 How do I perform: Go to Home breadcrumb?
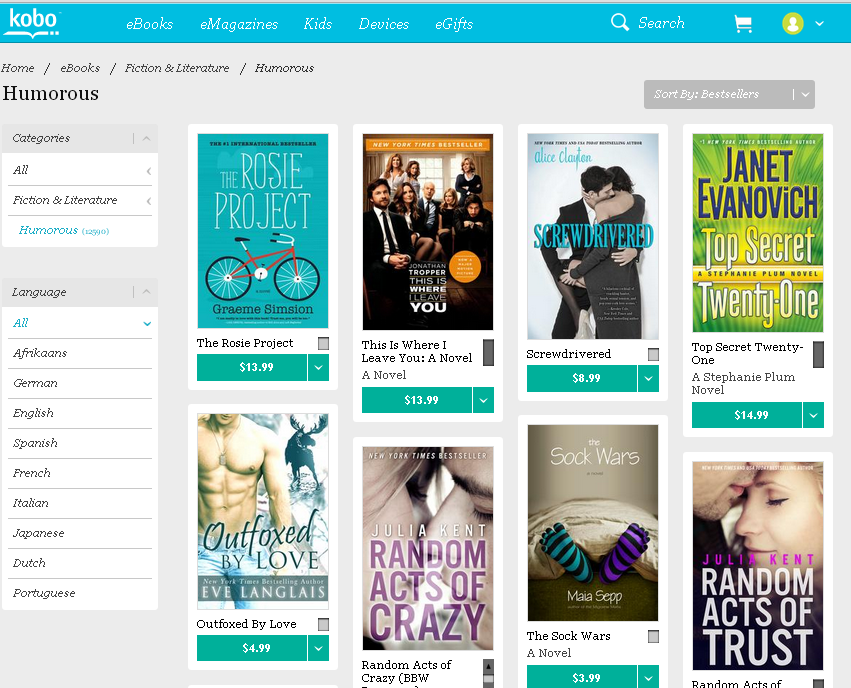tap(17, 68)
